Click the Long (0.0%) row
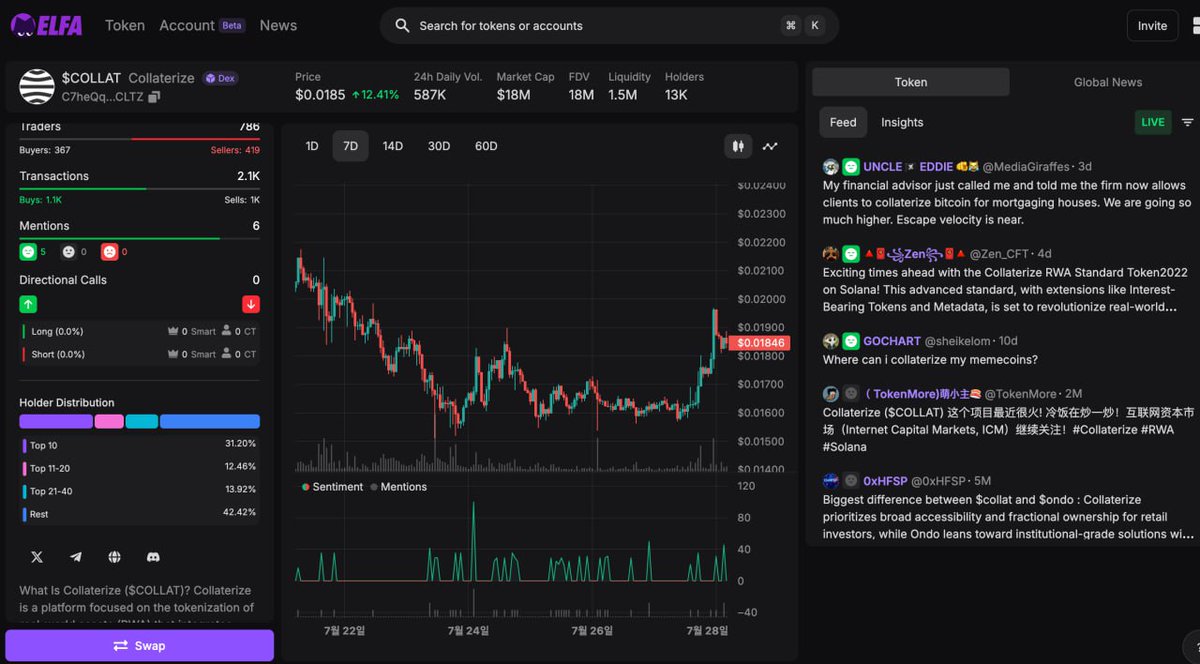Viewport: 1200px width, 664px height. [x=139, y=331]
